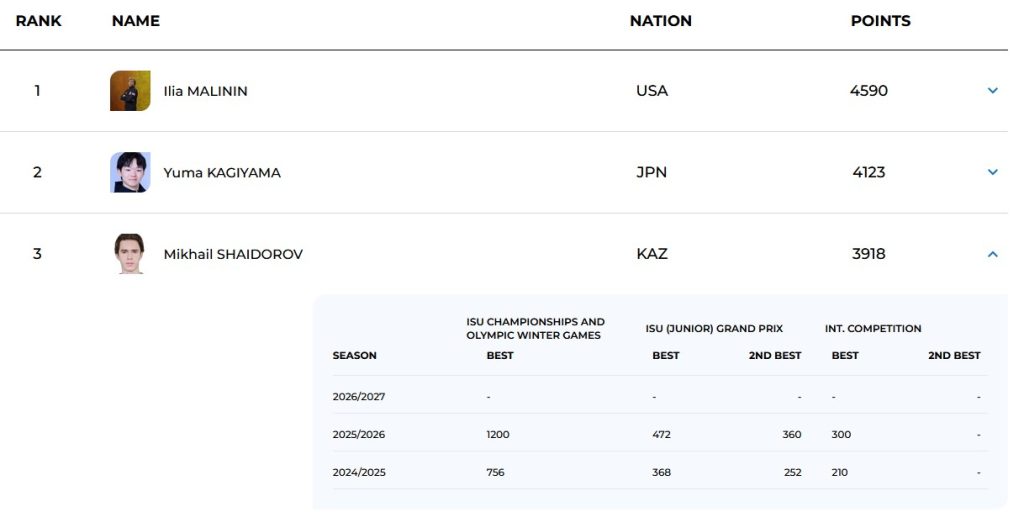Click the name Ilia MALININ
This screenshot has height=512, width=1024.
(206, 91)
